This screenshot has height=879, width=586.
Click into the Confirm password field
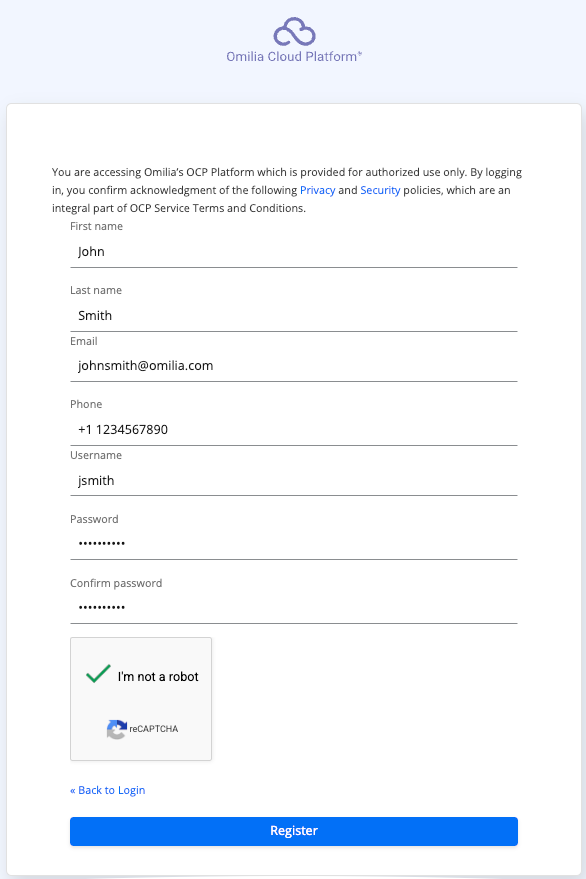click(294, 608)
